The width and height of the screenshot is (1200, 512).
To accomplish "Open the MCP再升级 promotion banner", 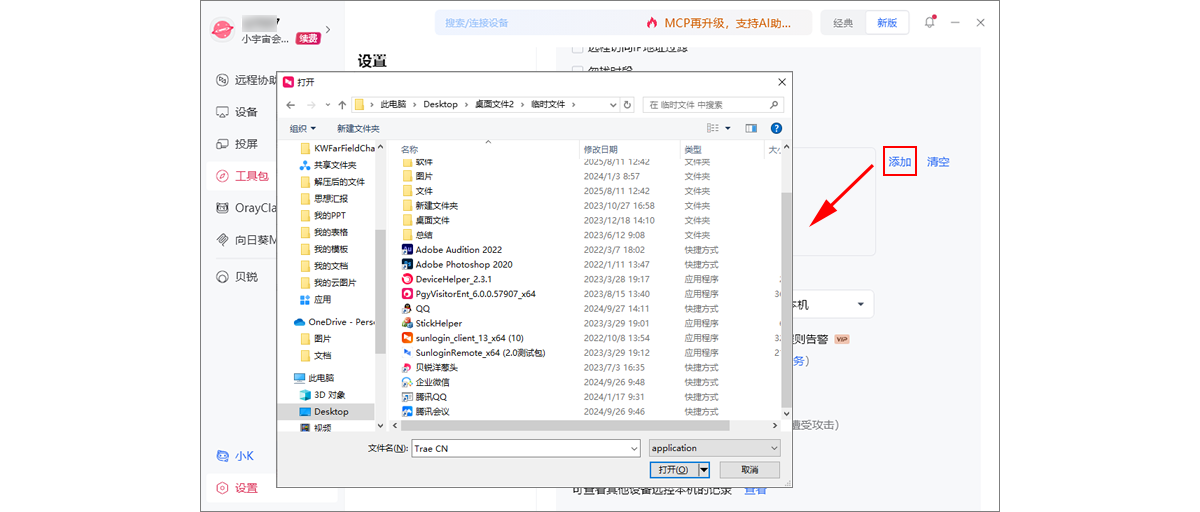I will (x=720, y=23).
